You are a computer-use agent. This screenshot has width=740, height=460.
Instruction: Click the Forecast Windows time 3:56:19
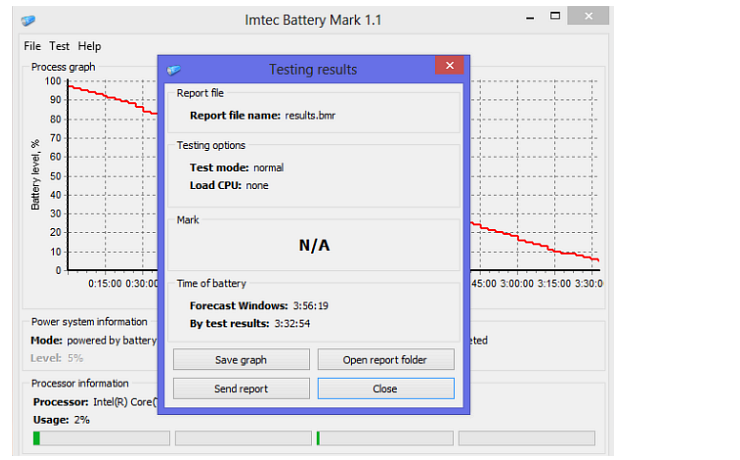[x=311, y=306]
